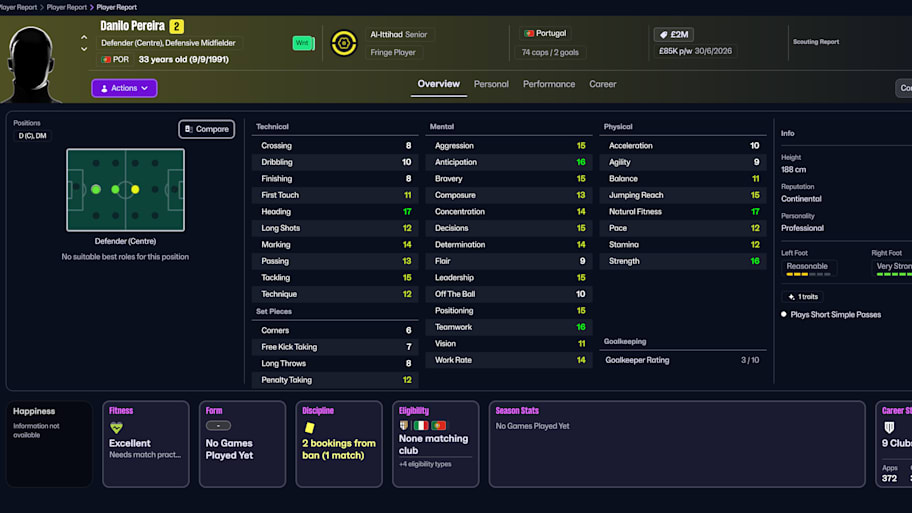Click the £2M value tag
This screenshot has width=912, height=513.
(x=674, y=34)
